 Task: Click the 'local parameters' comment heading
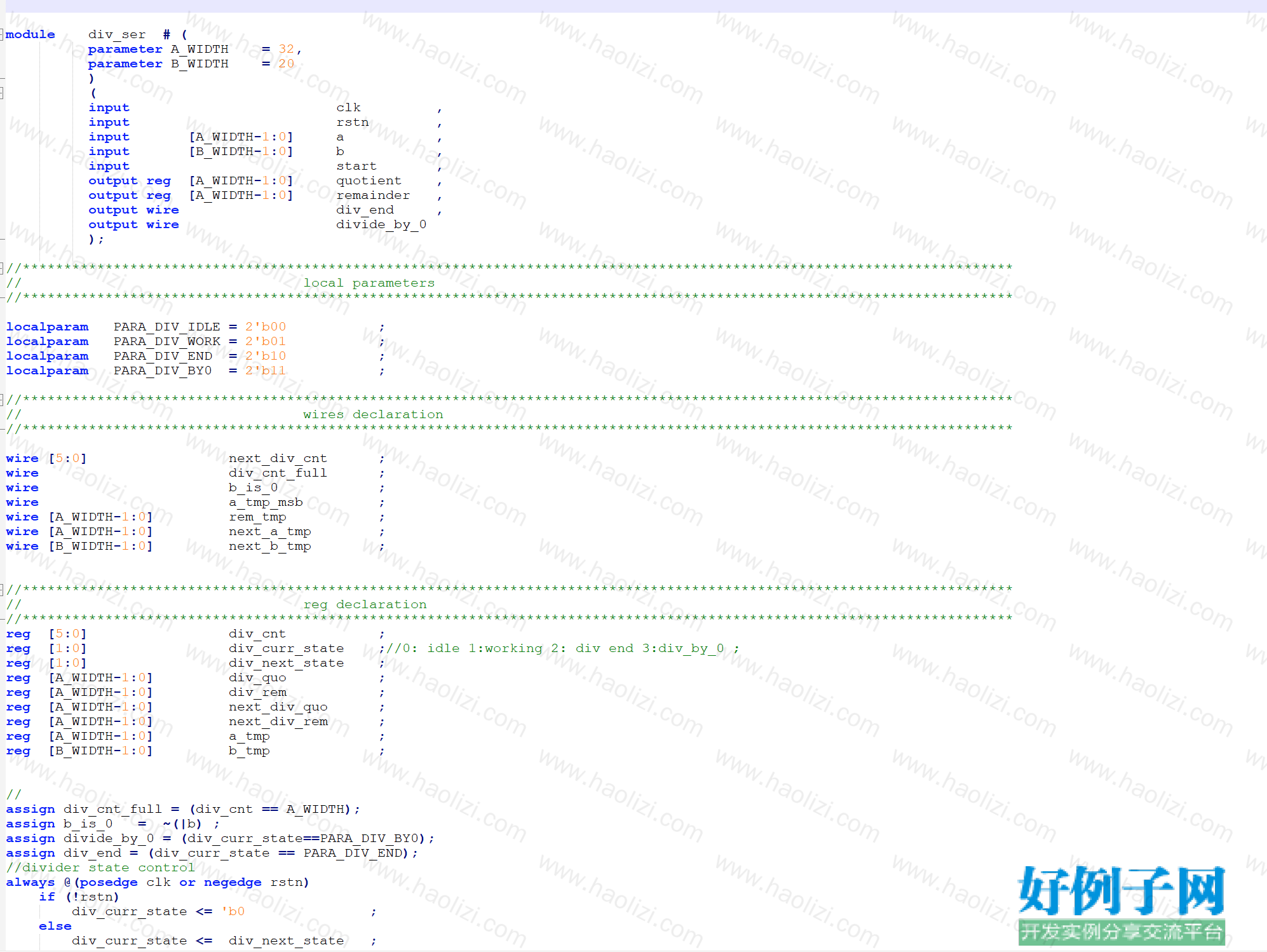pyautogui.click(x=369, y=283)
